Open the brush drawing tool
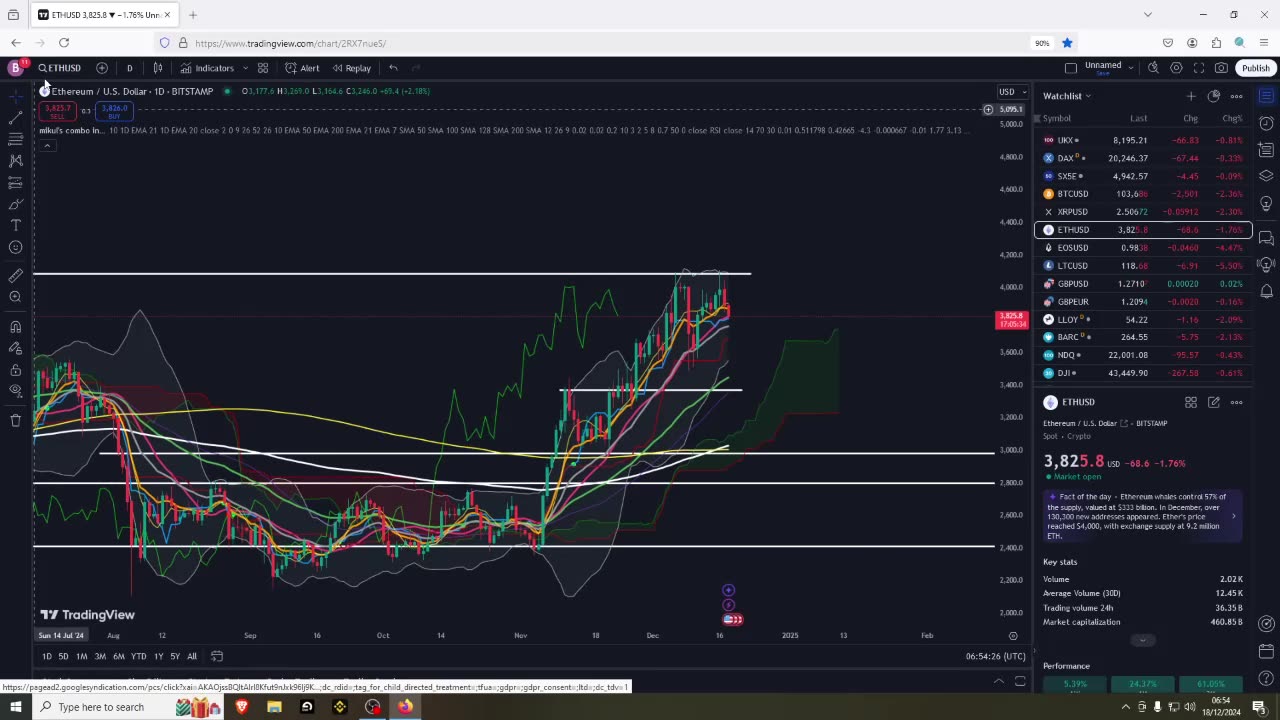The image size is (1280, 720). [15, 204]
